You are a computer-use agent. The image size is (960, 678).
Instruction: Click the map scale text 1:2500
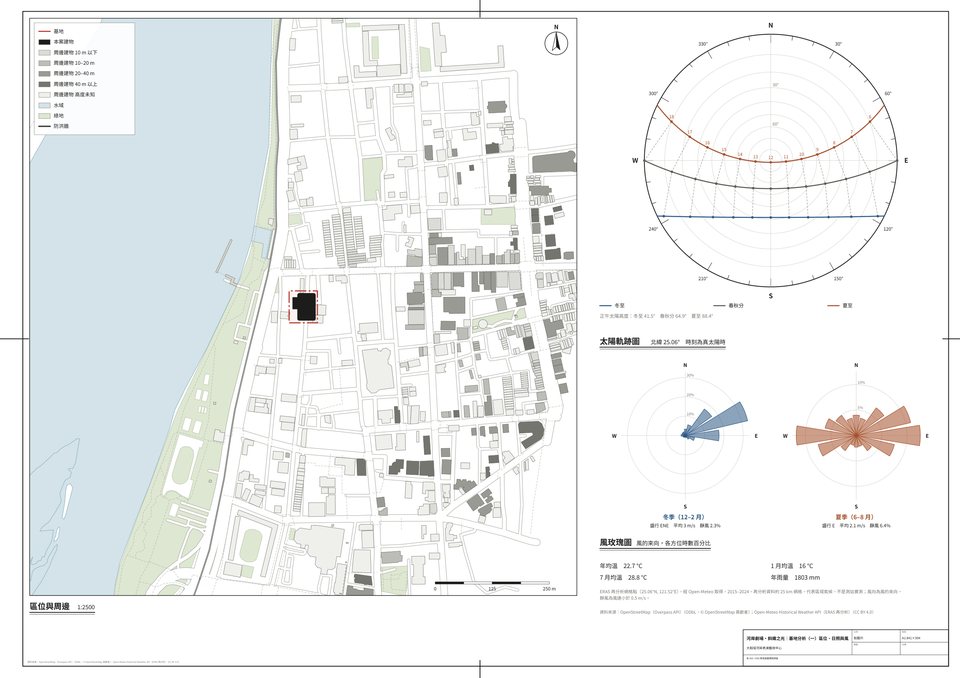coord(86,608)
